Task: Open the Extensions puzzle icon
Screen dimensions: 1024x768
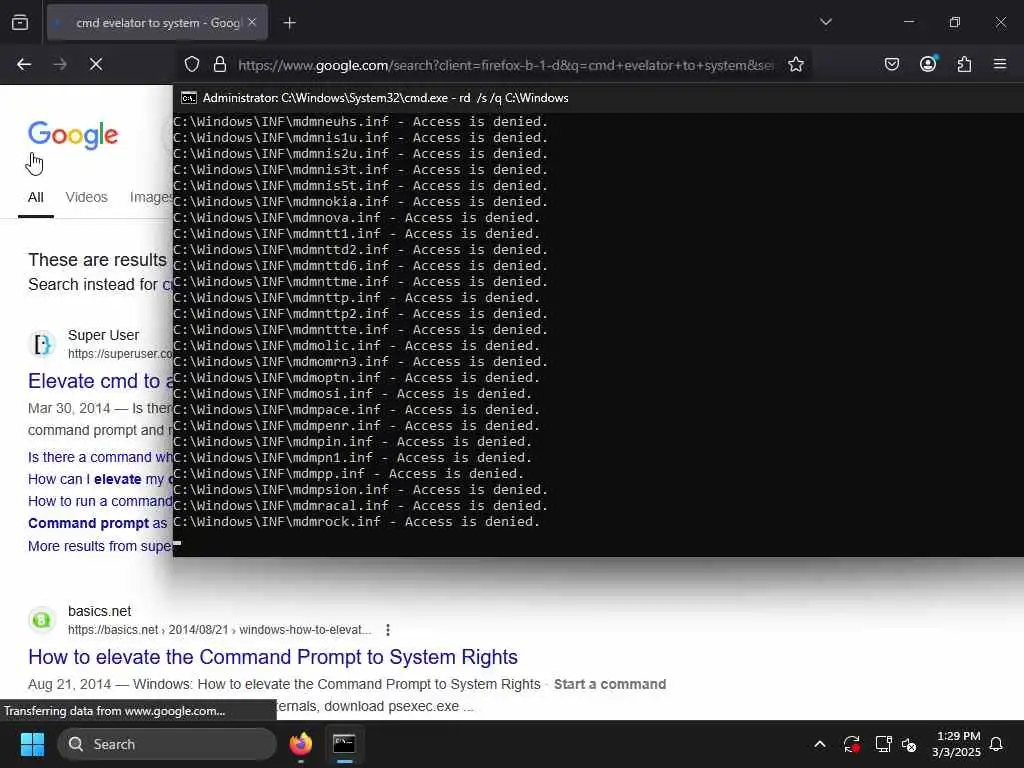Action: (x=964, y=64)
